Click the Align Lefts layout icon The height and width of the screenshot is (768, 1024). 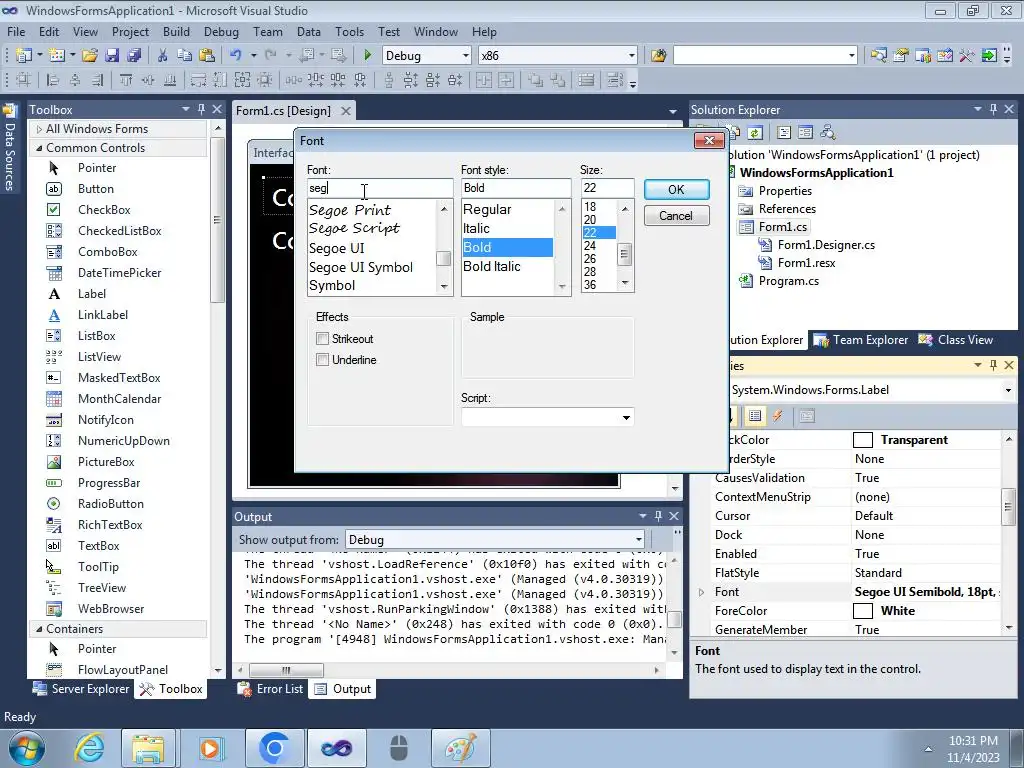pos(53,80)
